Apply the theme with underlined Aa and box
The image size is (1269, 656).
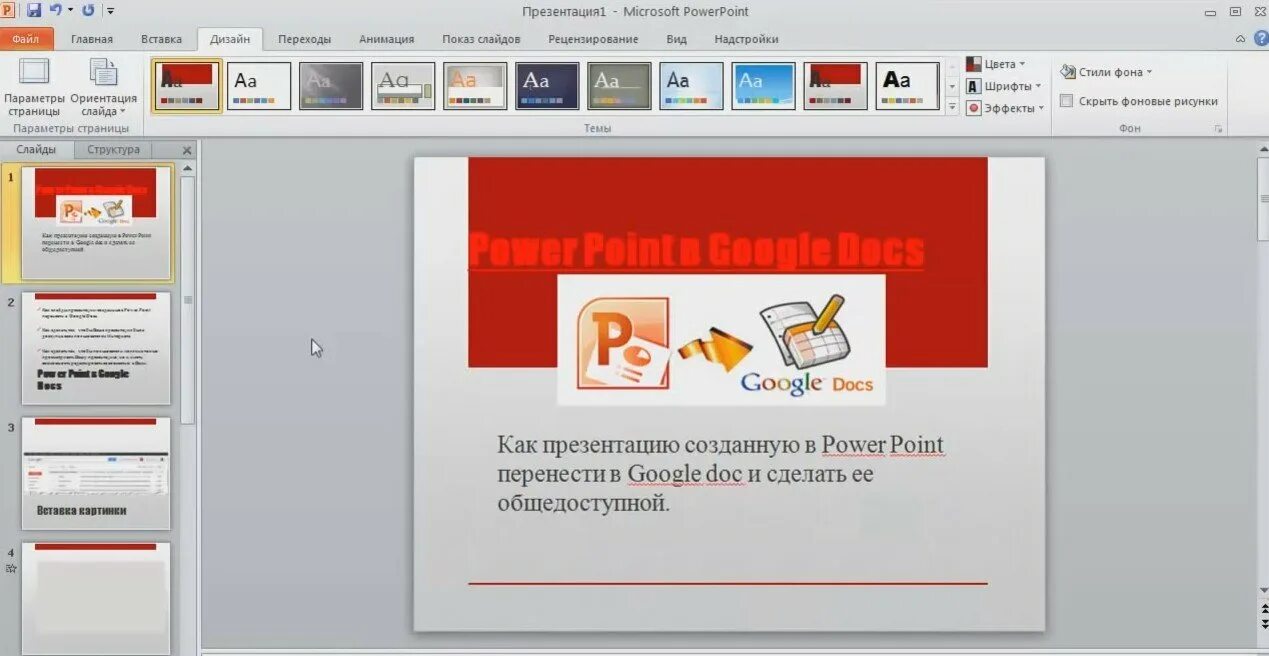403,86
